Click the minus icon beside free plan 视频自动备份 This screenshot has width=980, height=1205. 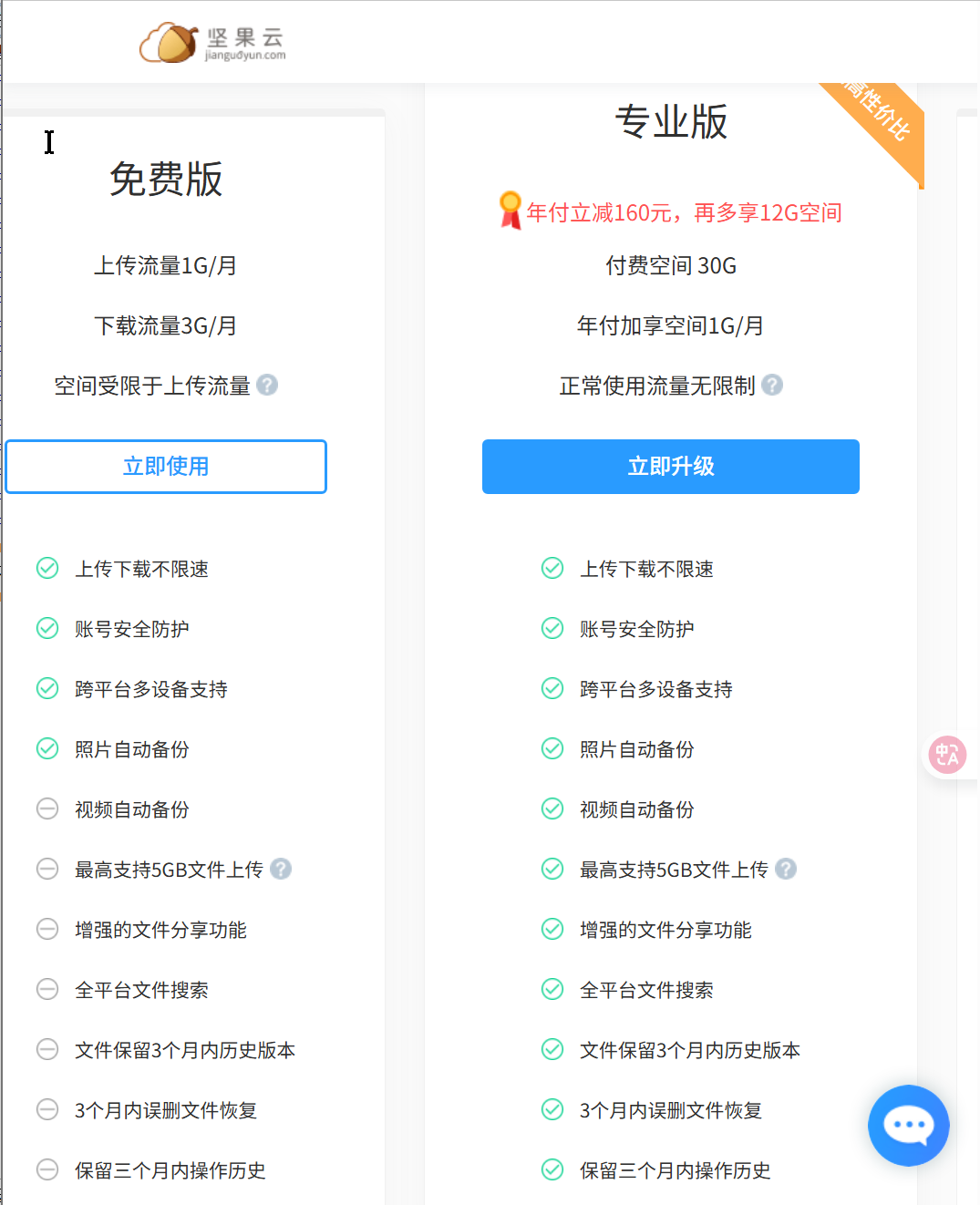click(x=47, y=809)
